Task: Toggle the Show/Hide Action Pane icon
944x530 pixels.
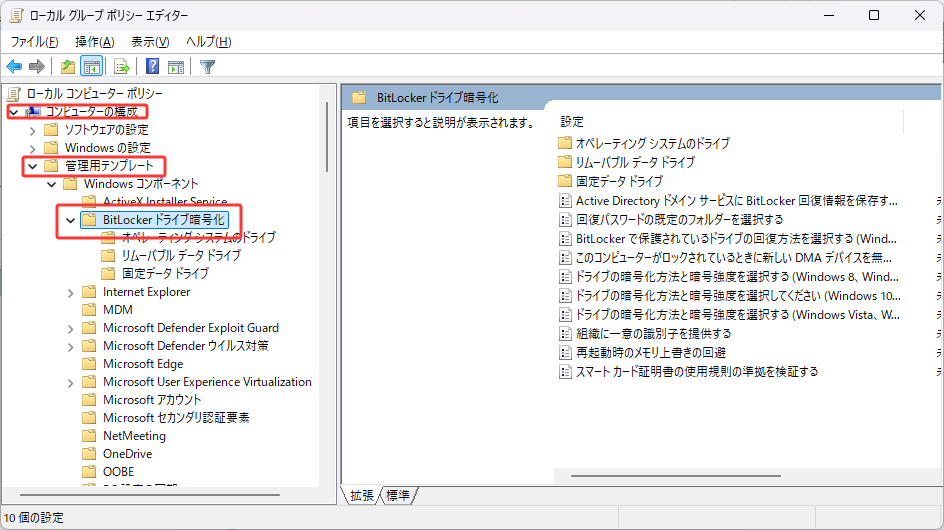Action: [x=176, y=67]
